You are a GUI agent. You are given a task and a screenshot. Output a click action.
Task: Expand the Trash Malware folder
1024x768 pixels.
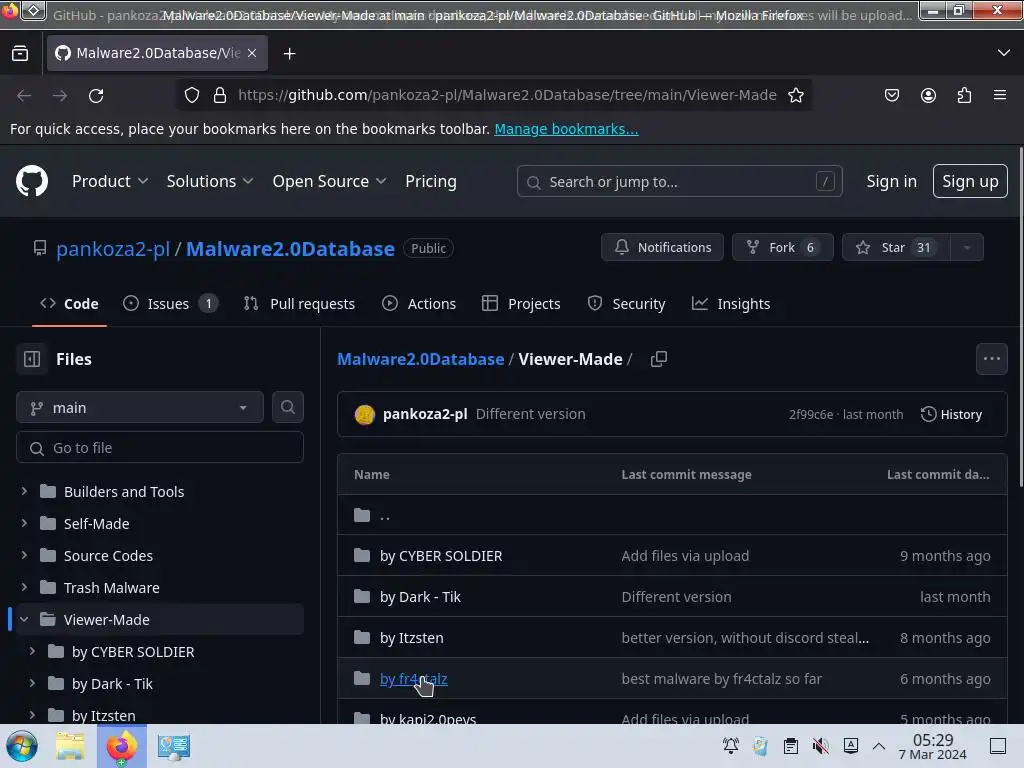tap(24, 587)
